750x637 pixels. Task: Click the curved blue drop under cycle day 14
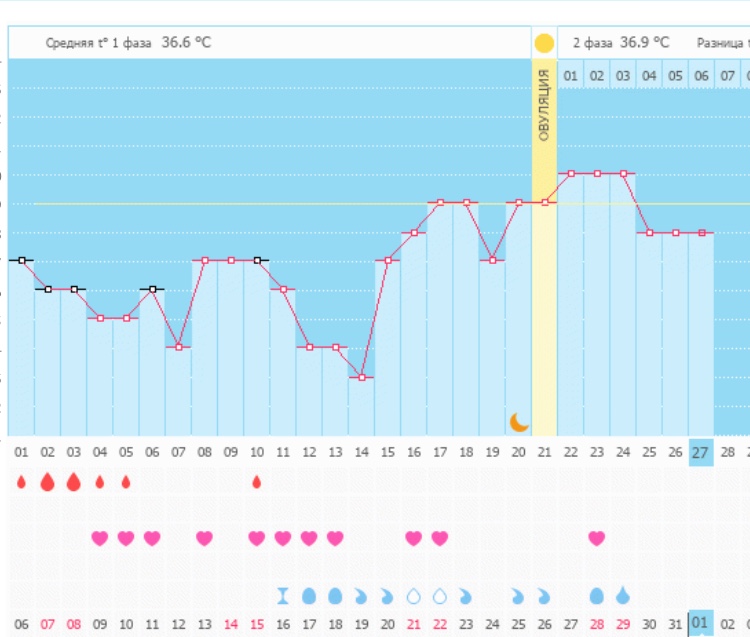pyautogui.click(x=361, y=596)
